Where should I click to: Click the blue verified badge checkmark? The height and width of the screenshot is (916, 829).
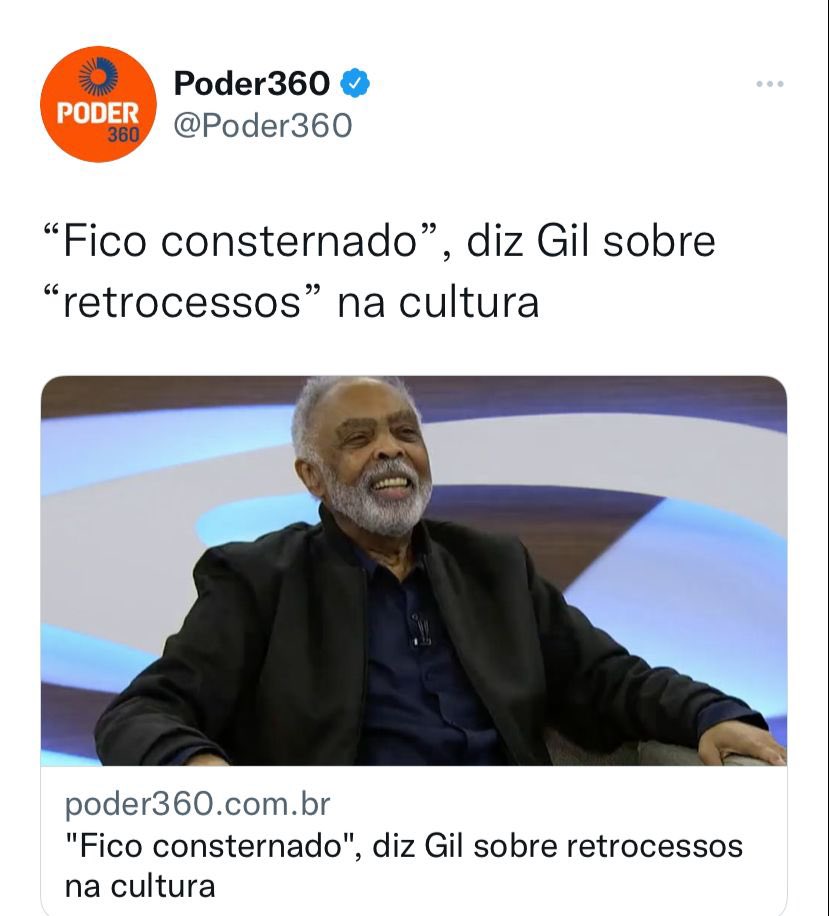(x=355, y=83)
